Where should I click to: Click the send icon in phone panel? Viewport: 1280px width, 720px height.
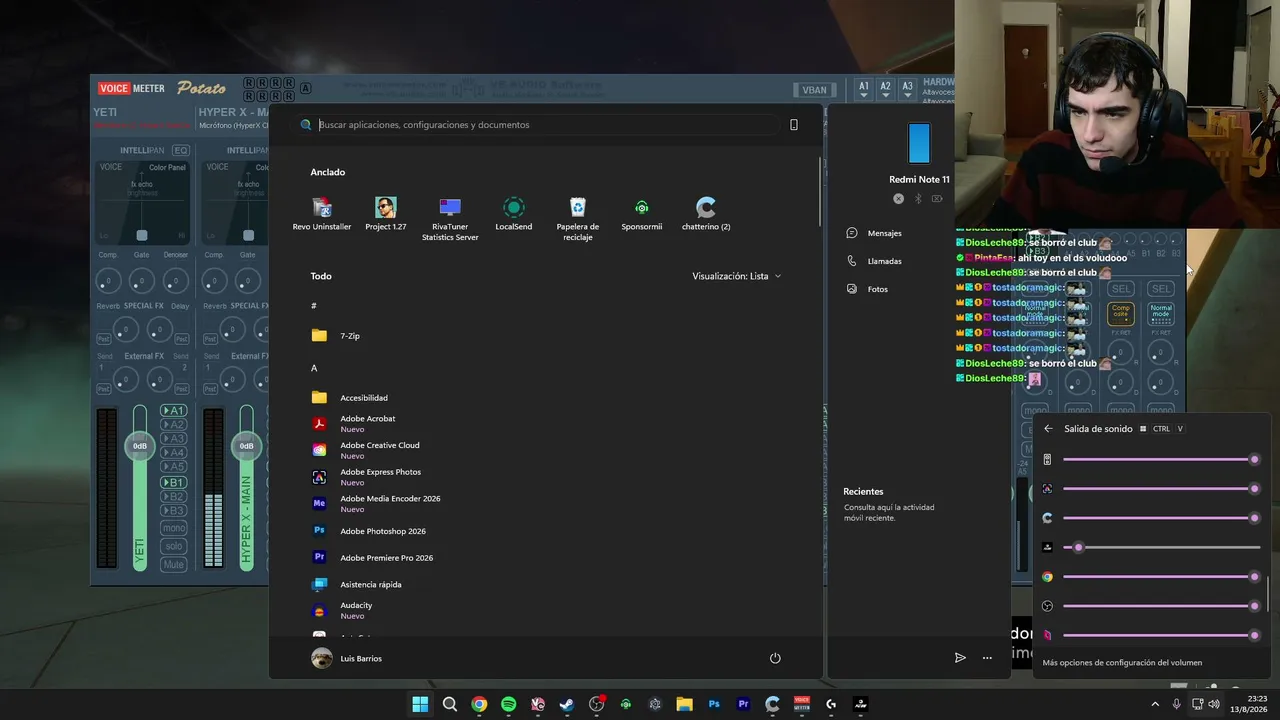coord(960,658)
